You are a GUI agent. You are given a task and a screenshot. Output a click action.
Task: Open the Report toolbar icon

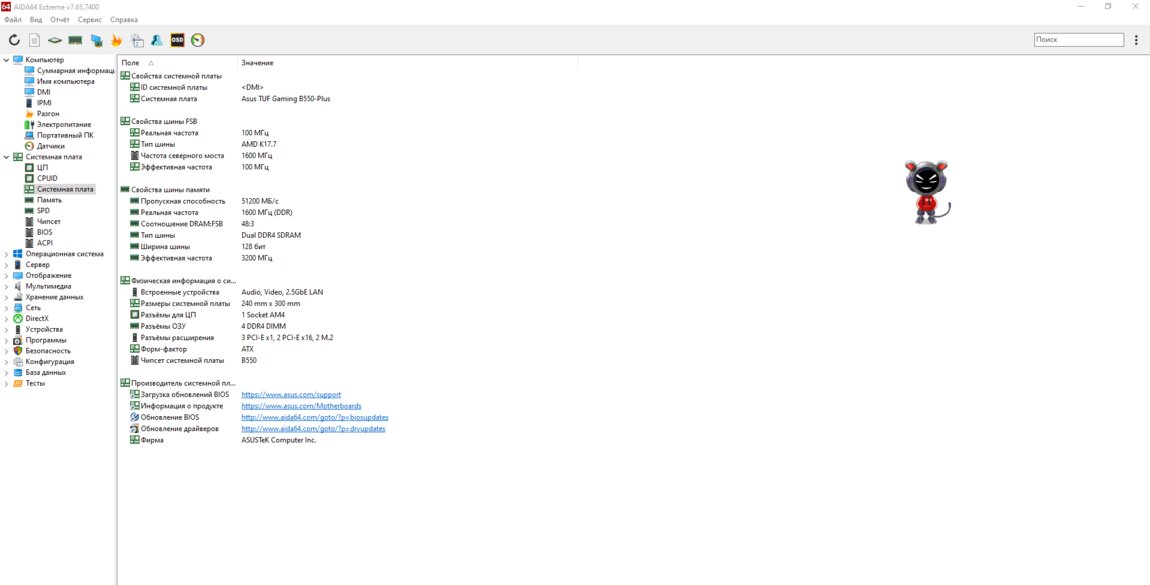pos(34,40)
